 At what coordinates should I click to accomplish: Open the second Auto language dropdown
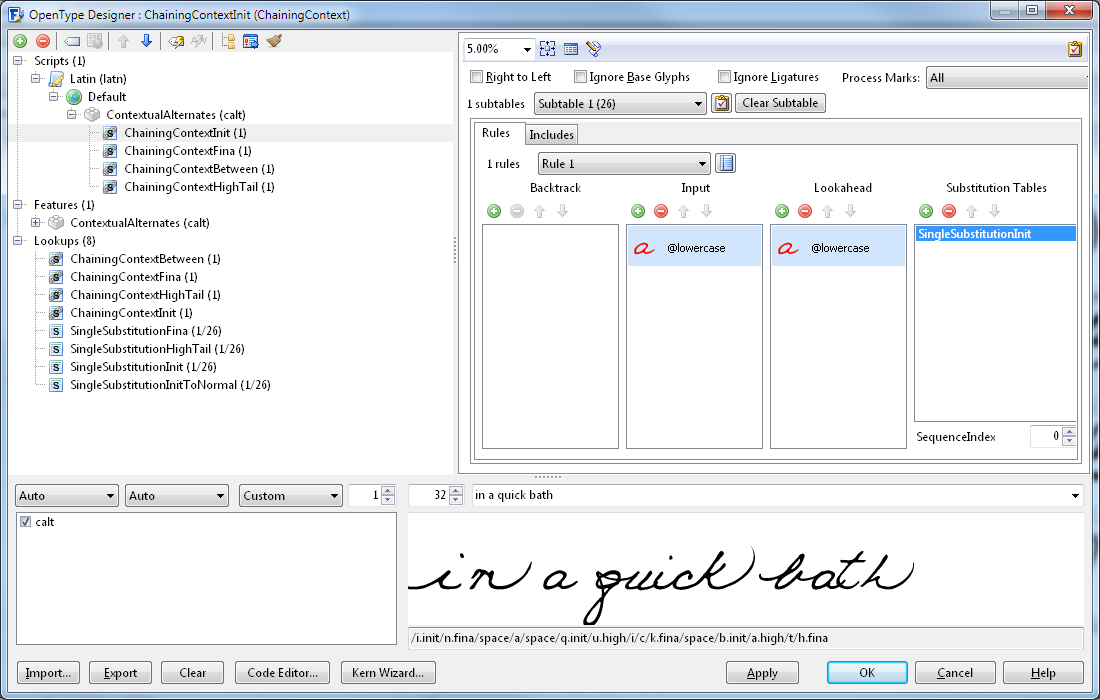[176, 496]
